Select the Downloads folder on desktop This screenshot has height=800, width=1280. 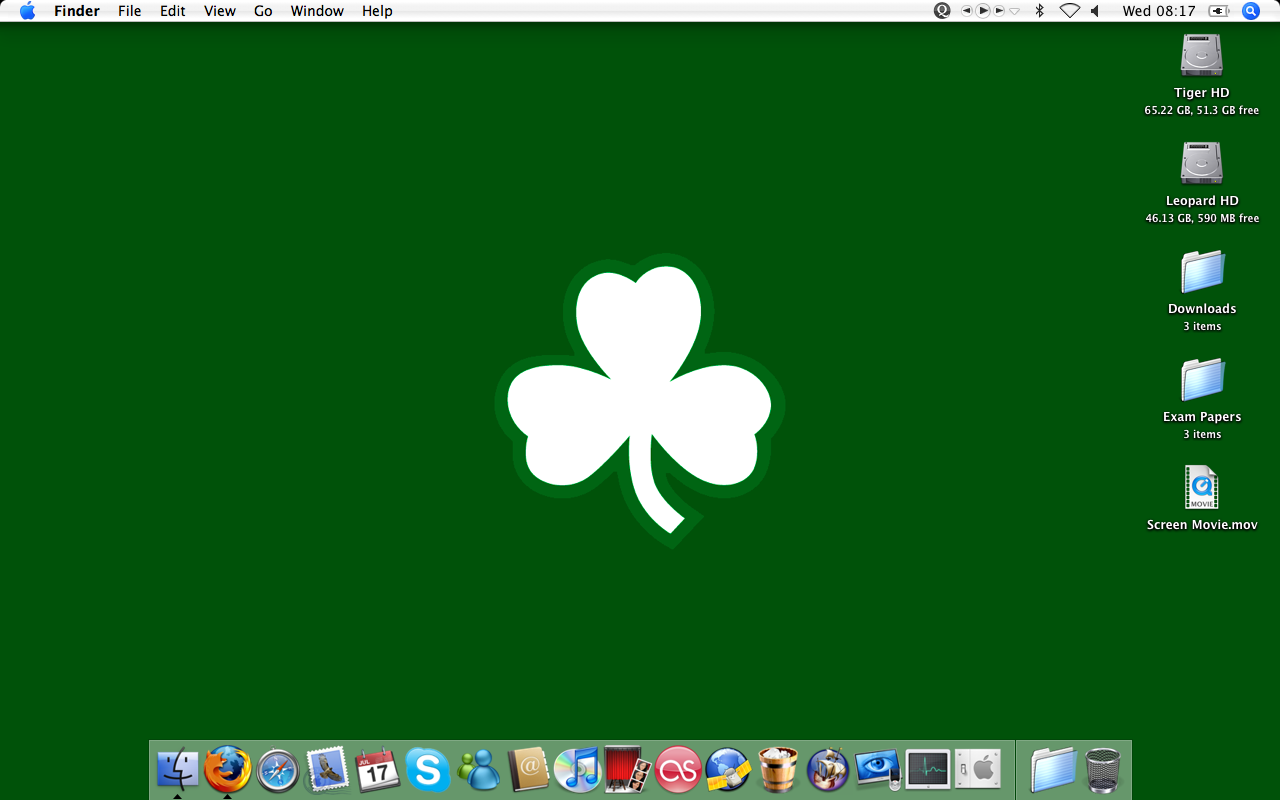pyautogui.click(x=1202, y=272)
